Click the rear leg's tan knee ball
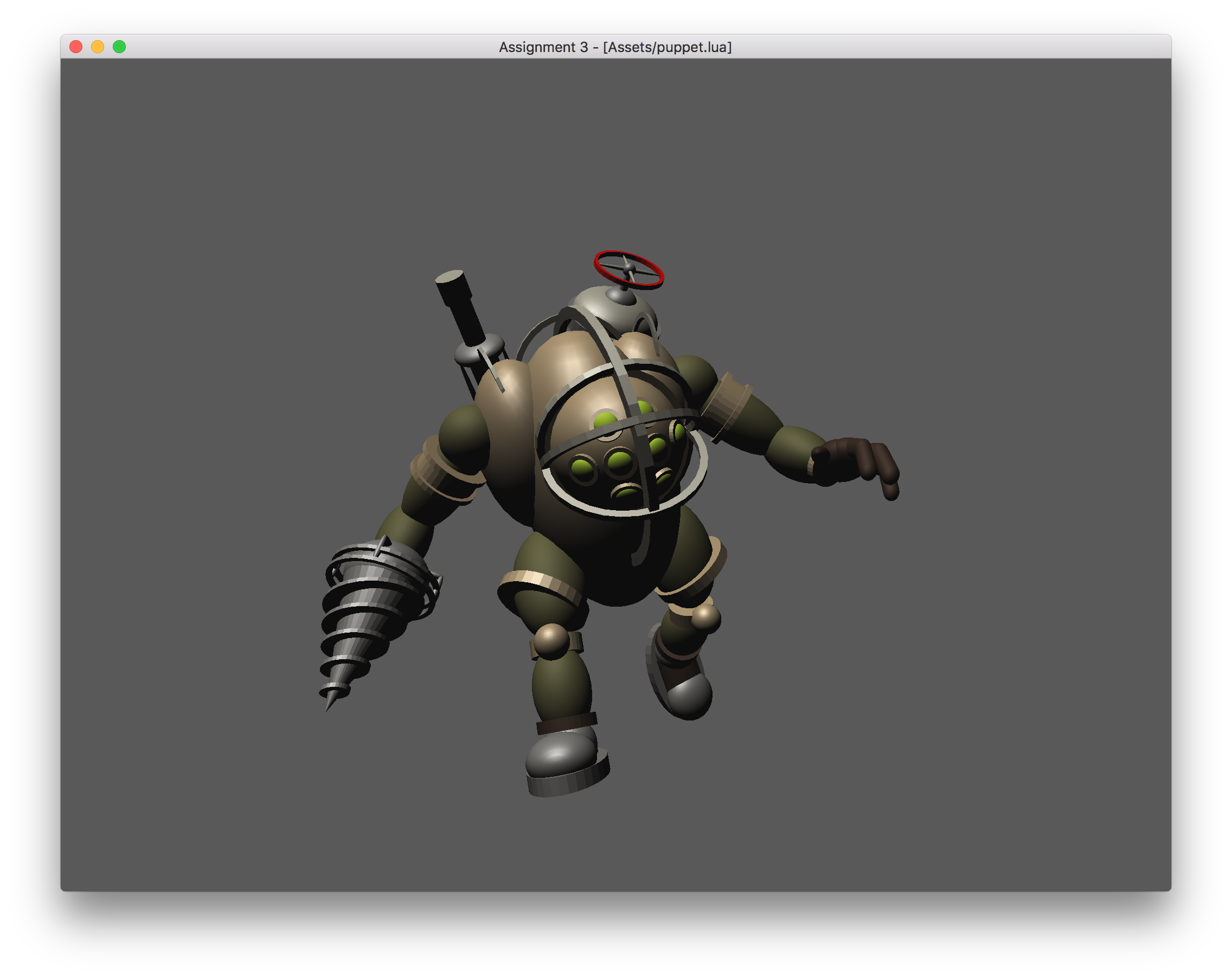Screen dimensions: 1232x978 (707, 618)
